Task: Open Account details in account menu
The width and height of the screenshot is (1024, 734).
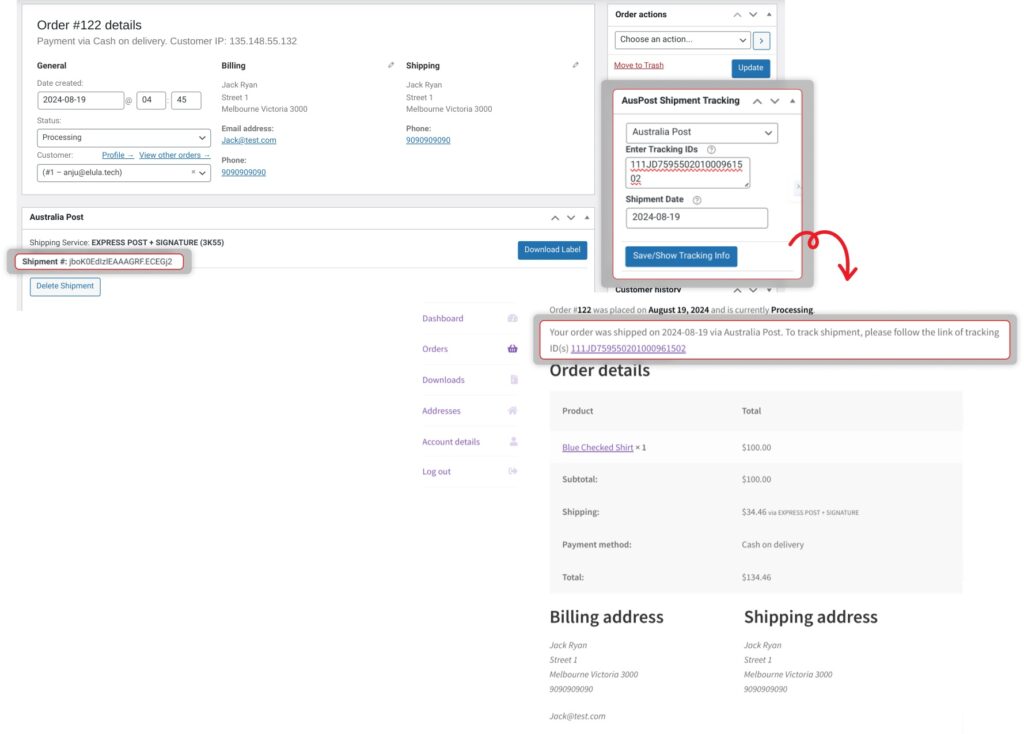Action: click(x=451, y=442)
